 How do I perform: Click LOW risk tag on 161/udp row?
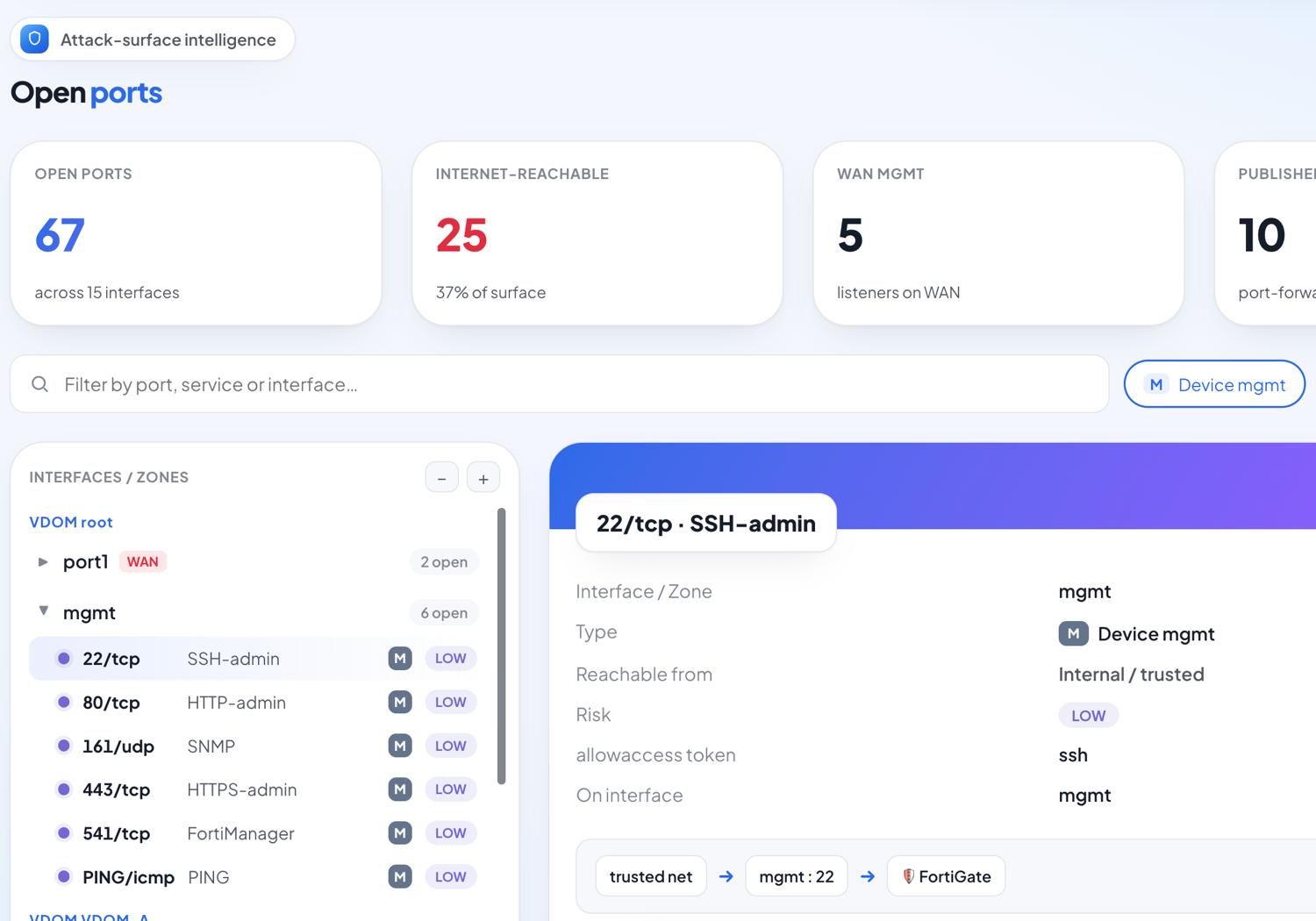click(451, 746)
